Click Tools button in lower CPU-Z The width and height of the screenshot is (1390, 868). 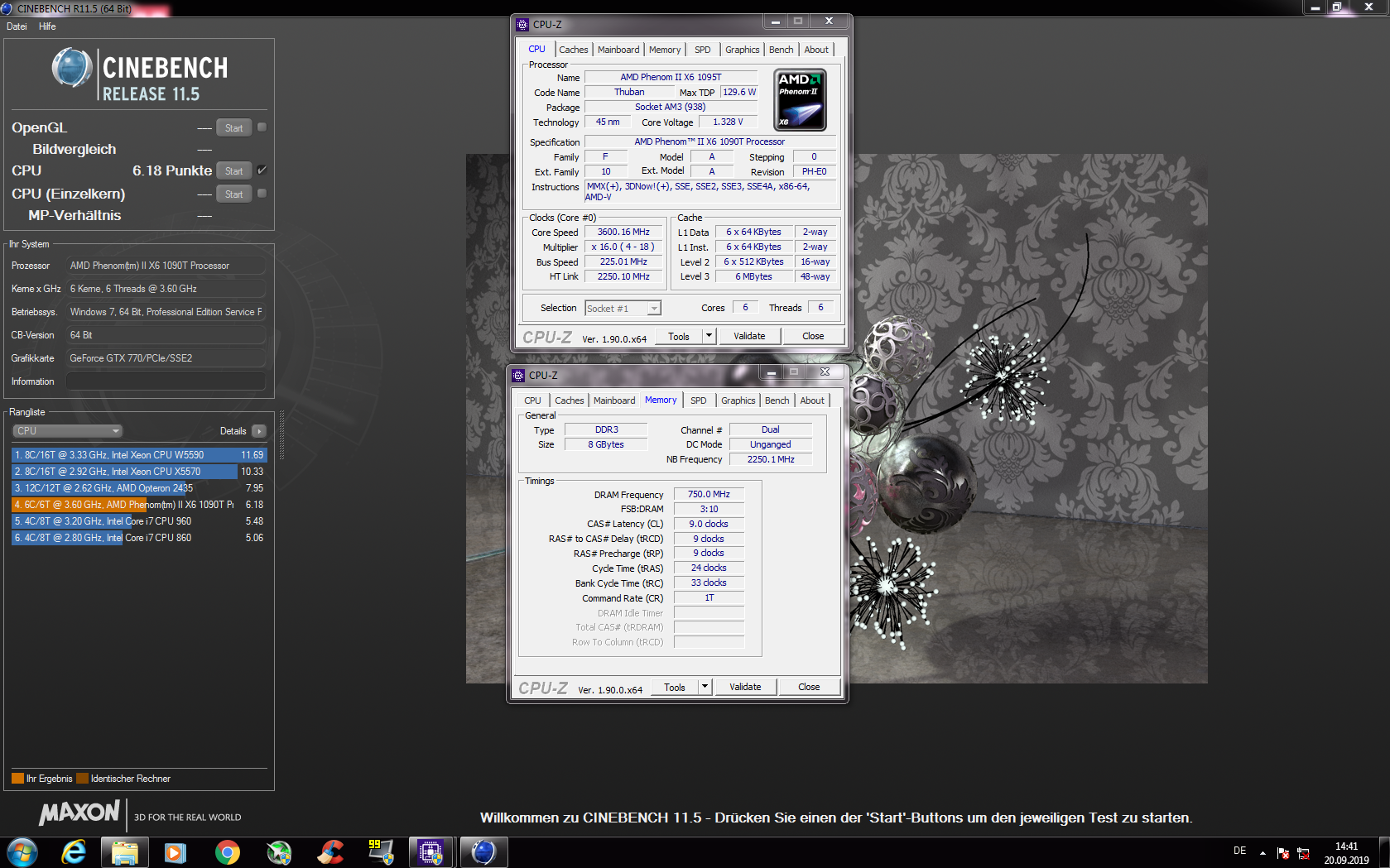[x=675, y=687]
